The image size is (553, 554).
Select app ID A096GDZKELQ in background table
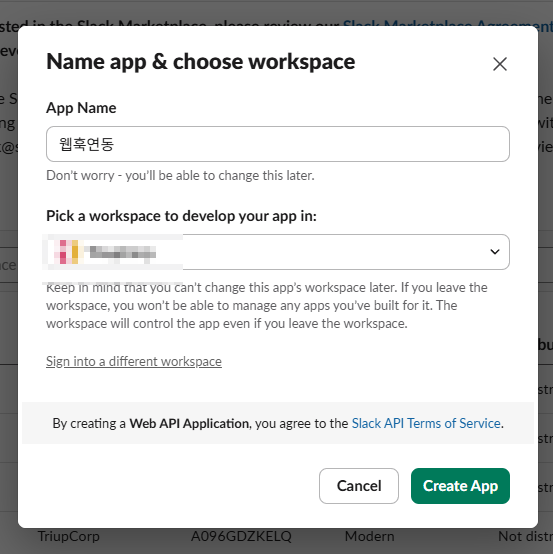tap(241, 536)
